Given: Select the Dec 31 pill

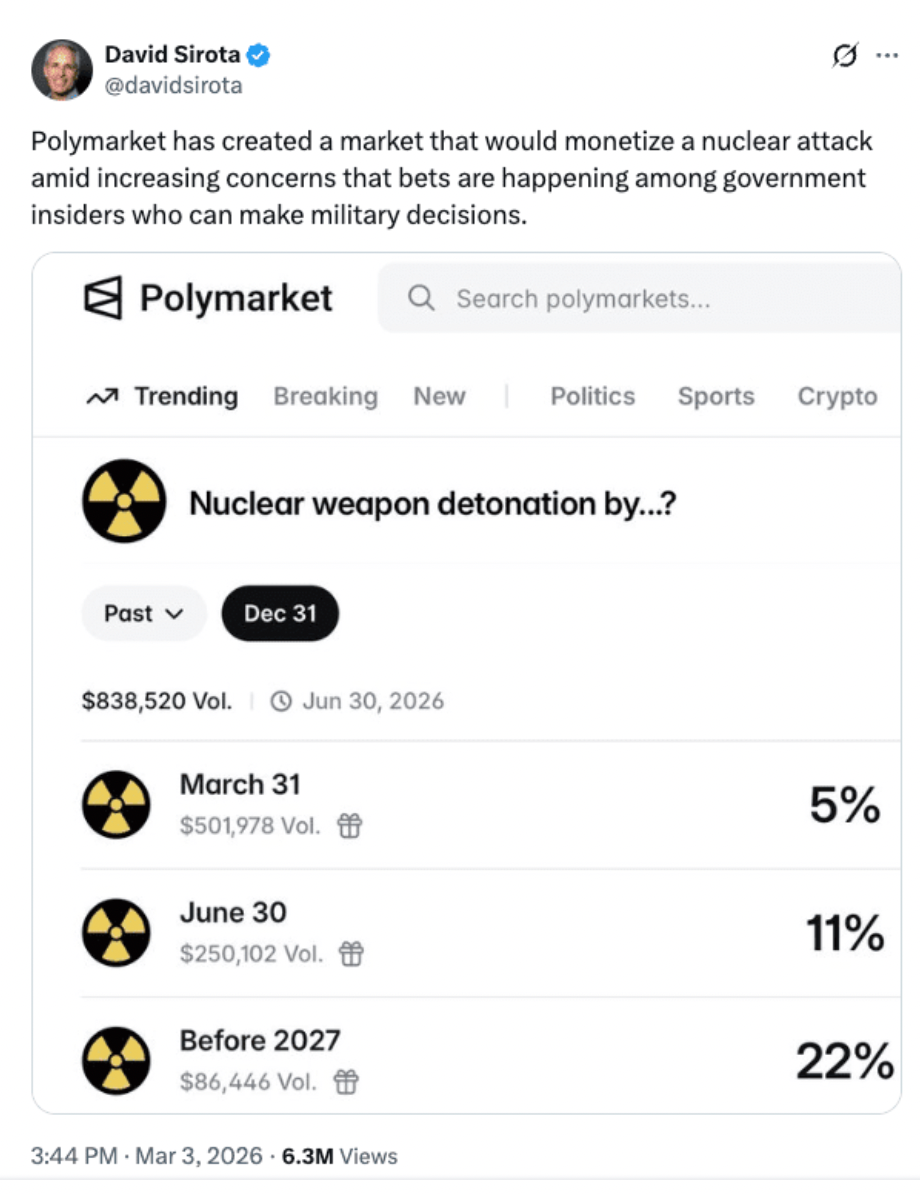Looking at the screenshot, I should point(280,613).
